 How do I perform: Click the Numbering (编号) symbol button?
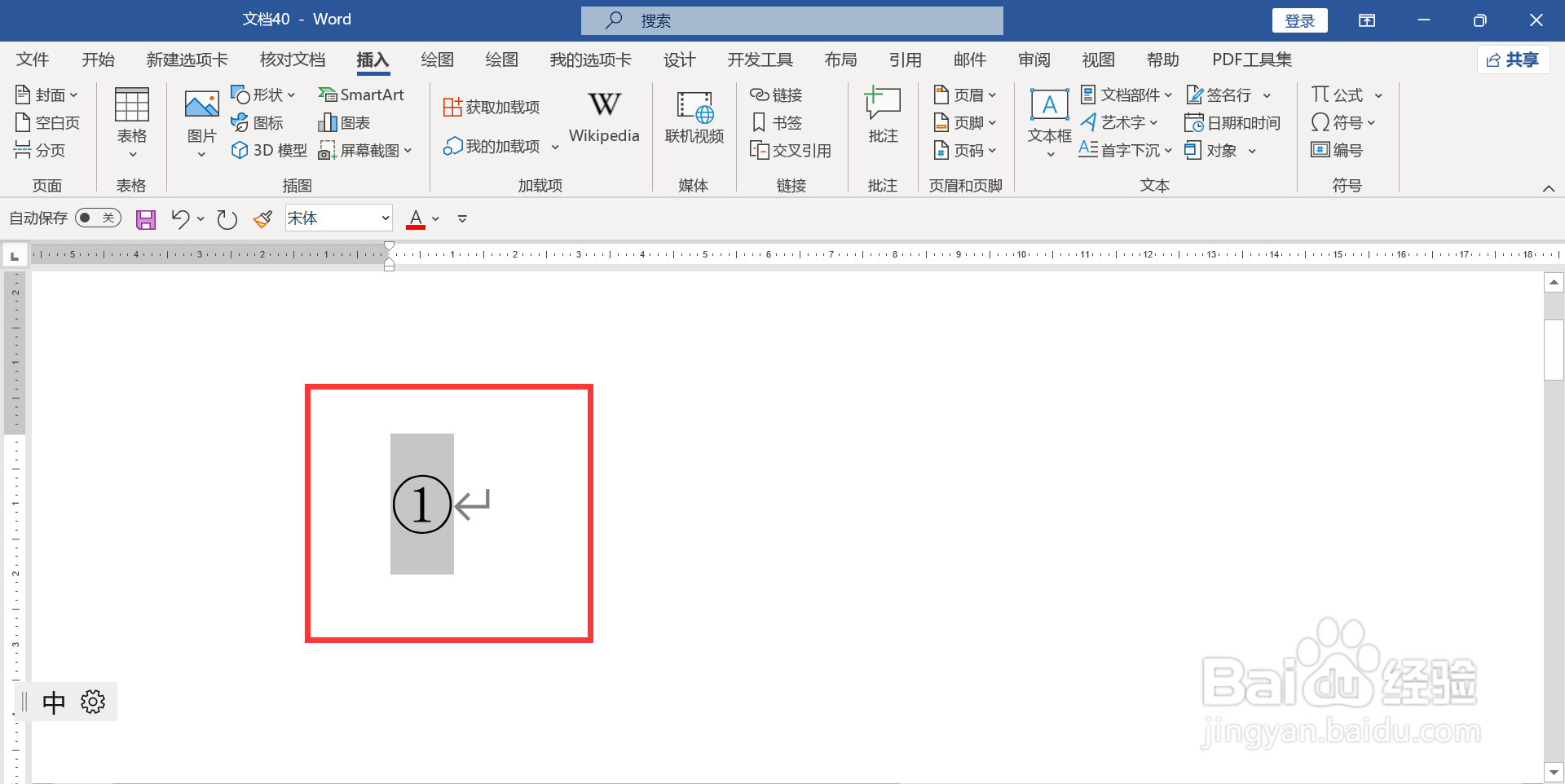[x=1337, y=150]
